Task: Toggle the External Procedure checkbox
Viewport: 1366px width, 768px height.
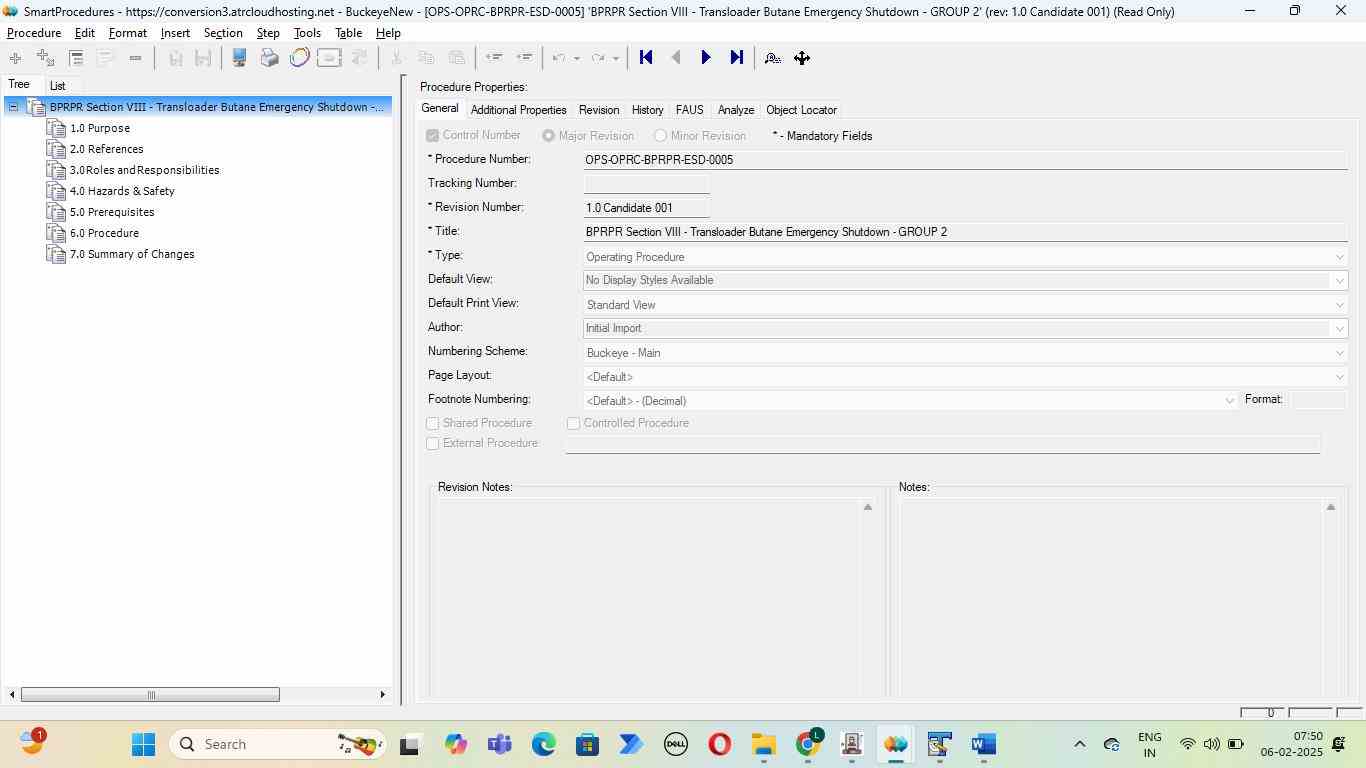Action: click(433, 444)
